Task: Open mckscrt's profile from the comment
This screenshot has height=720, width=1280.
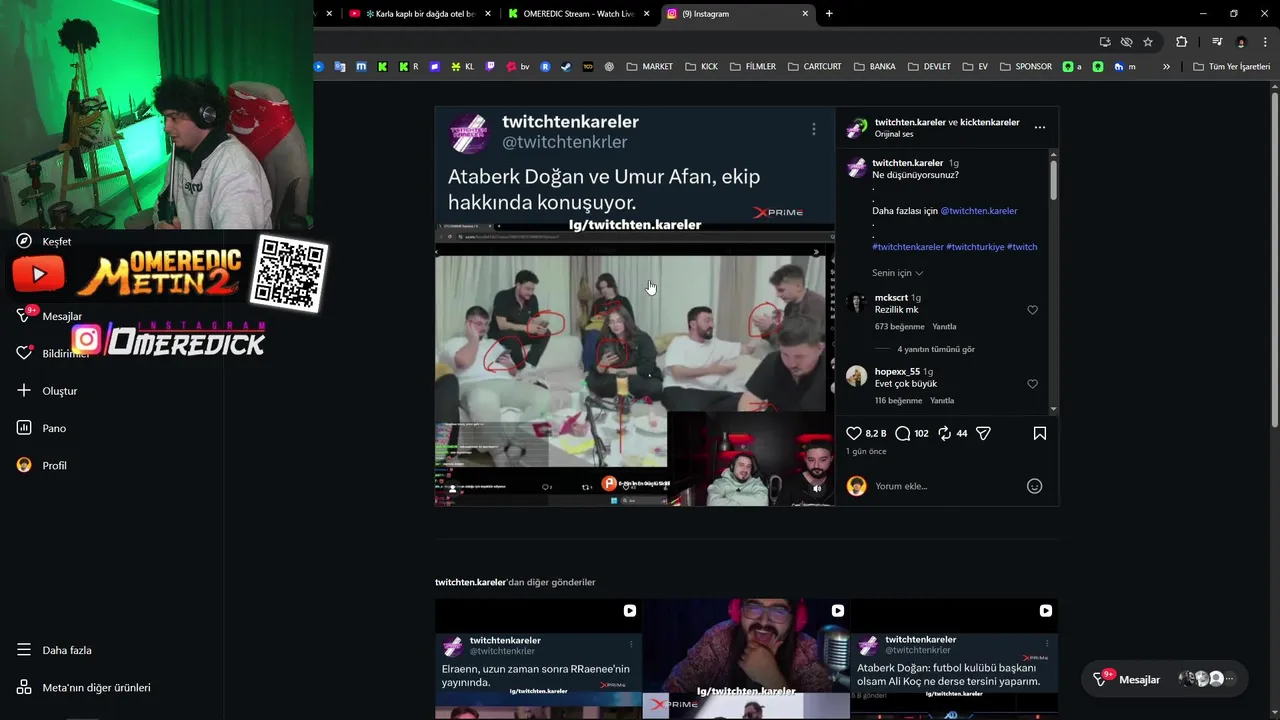Action: pyautogui.click(x=891, y=298)
